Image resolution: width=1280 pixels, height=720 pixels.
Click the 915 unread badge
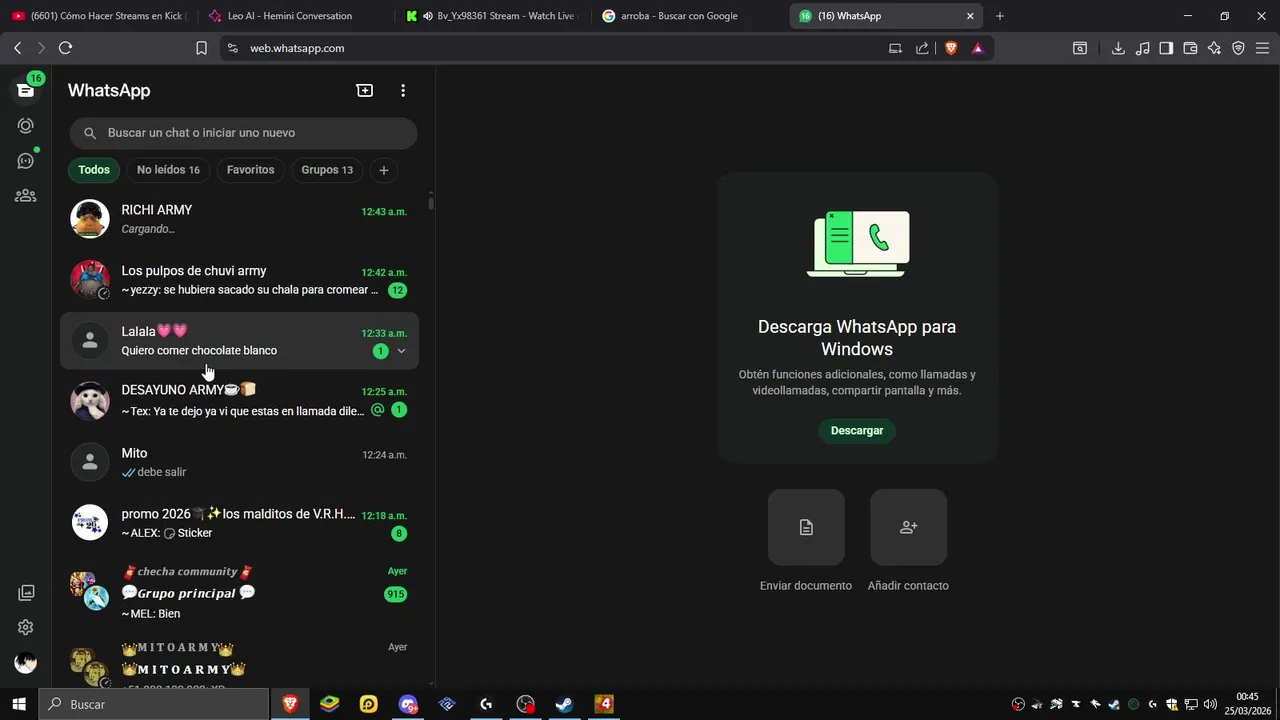(396, 594)
